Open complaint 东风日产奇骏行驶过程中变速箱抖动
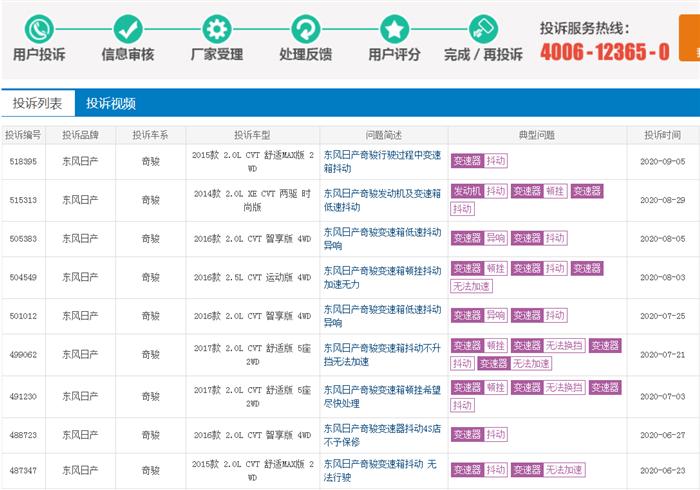The image size is (700, 490). click(x=382, y=162)
